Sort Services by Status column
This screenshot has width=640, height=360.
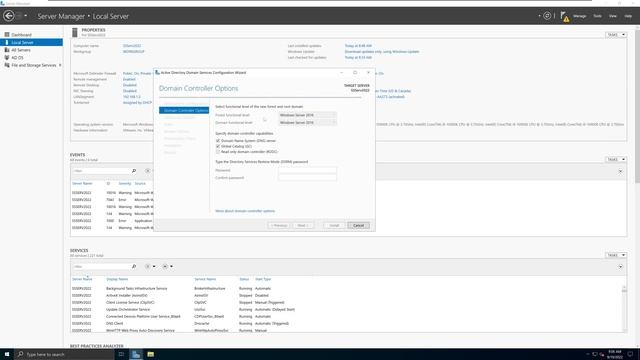[244, 279]
